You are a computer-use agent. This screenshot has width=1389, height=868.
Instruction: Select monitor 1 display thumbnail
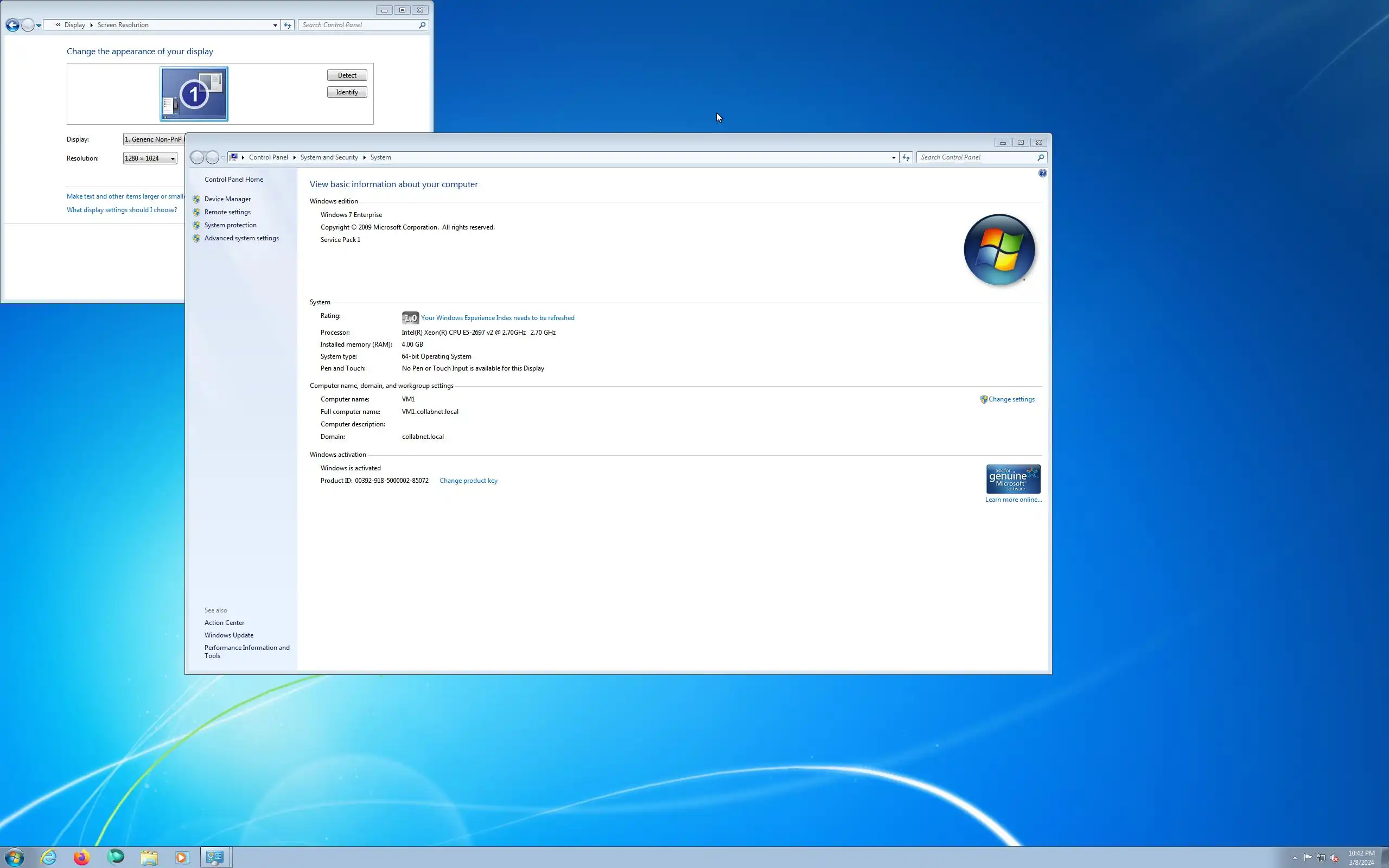[x=194, y=94]
